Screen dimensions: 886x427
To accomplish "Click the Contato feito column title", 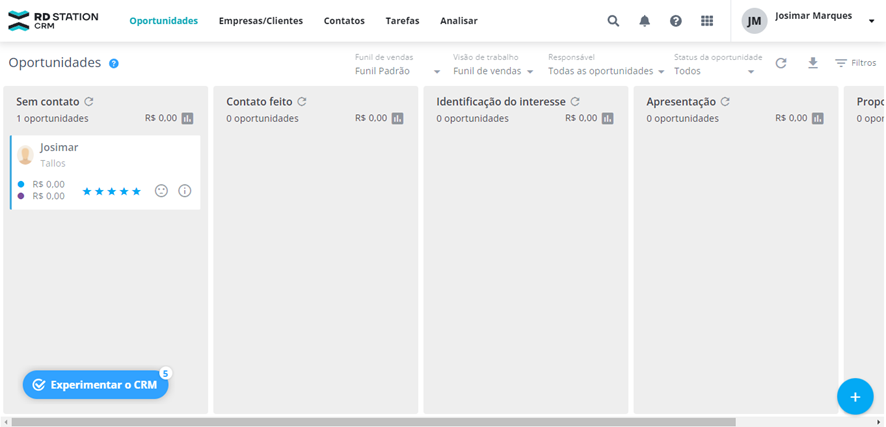I will tap(259, 102).
